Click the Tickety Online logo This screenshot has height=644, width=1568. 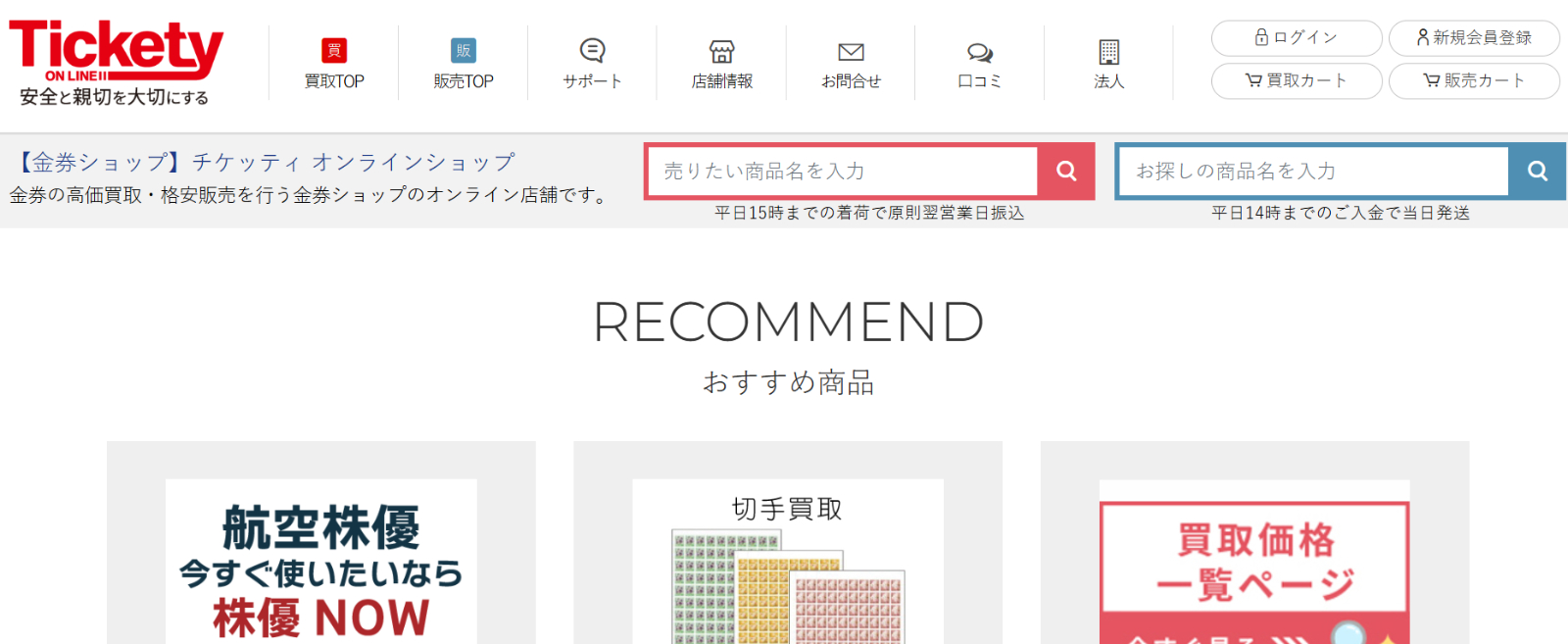(x=116, y=62)
